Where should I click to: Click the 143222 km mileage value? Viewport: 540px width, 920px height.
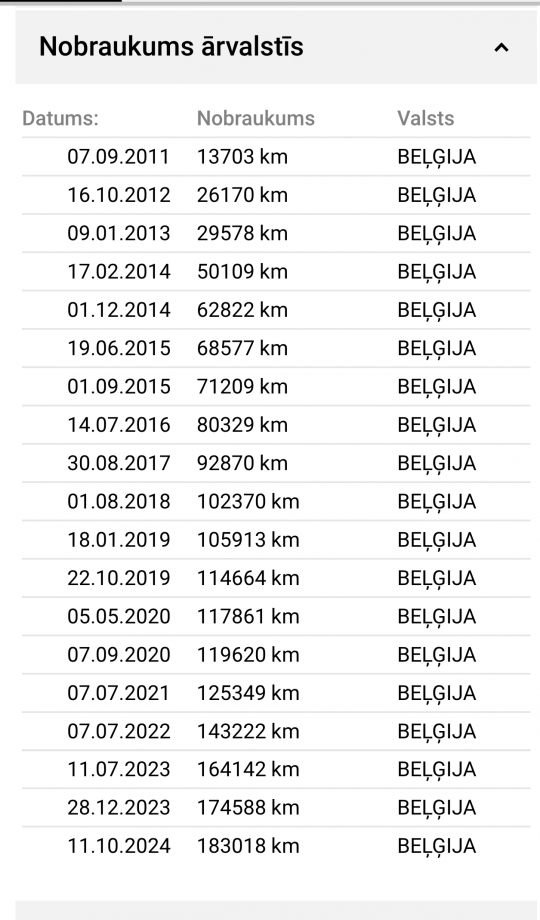pos(248,731)
